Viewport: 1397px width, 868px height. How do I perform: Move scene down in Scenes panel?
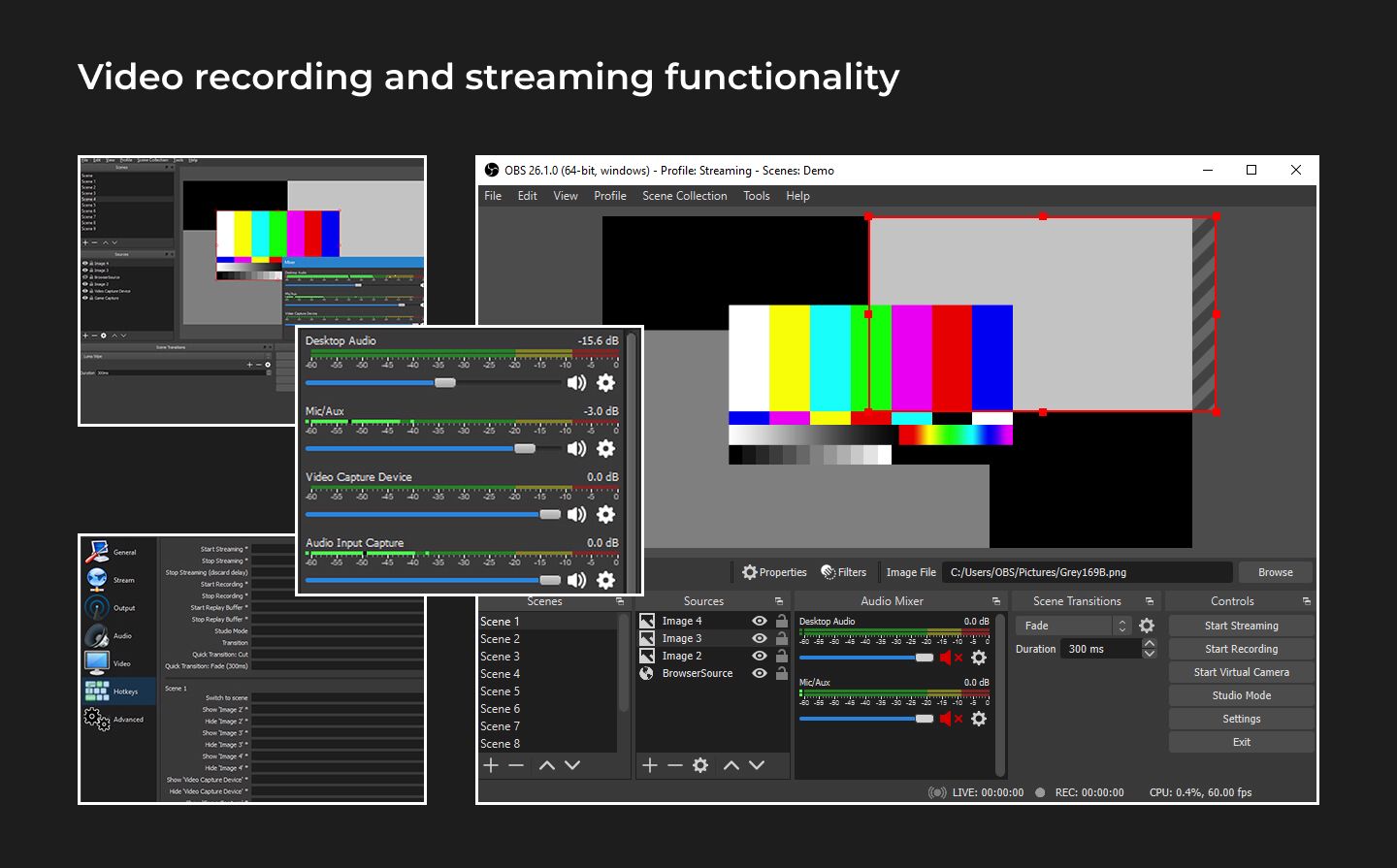coord(572,765)
